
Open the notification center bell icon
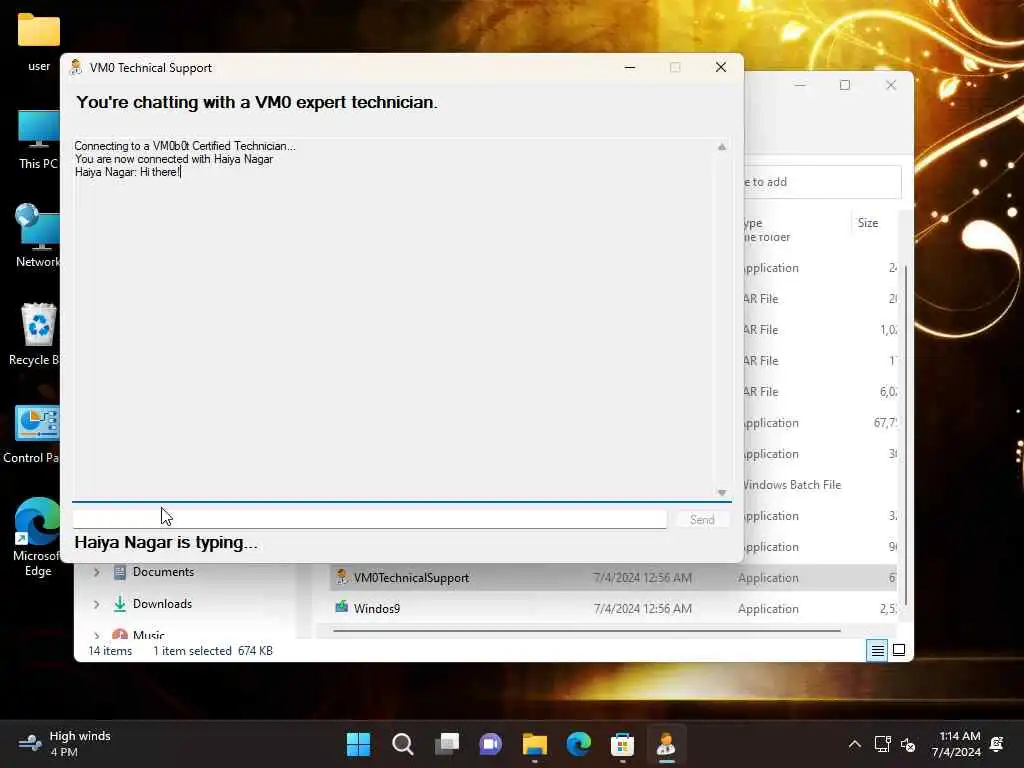(997, 744)
